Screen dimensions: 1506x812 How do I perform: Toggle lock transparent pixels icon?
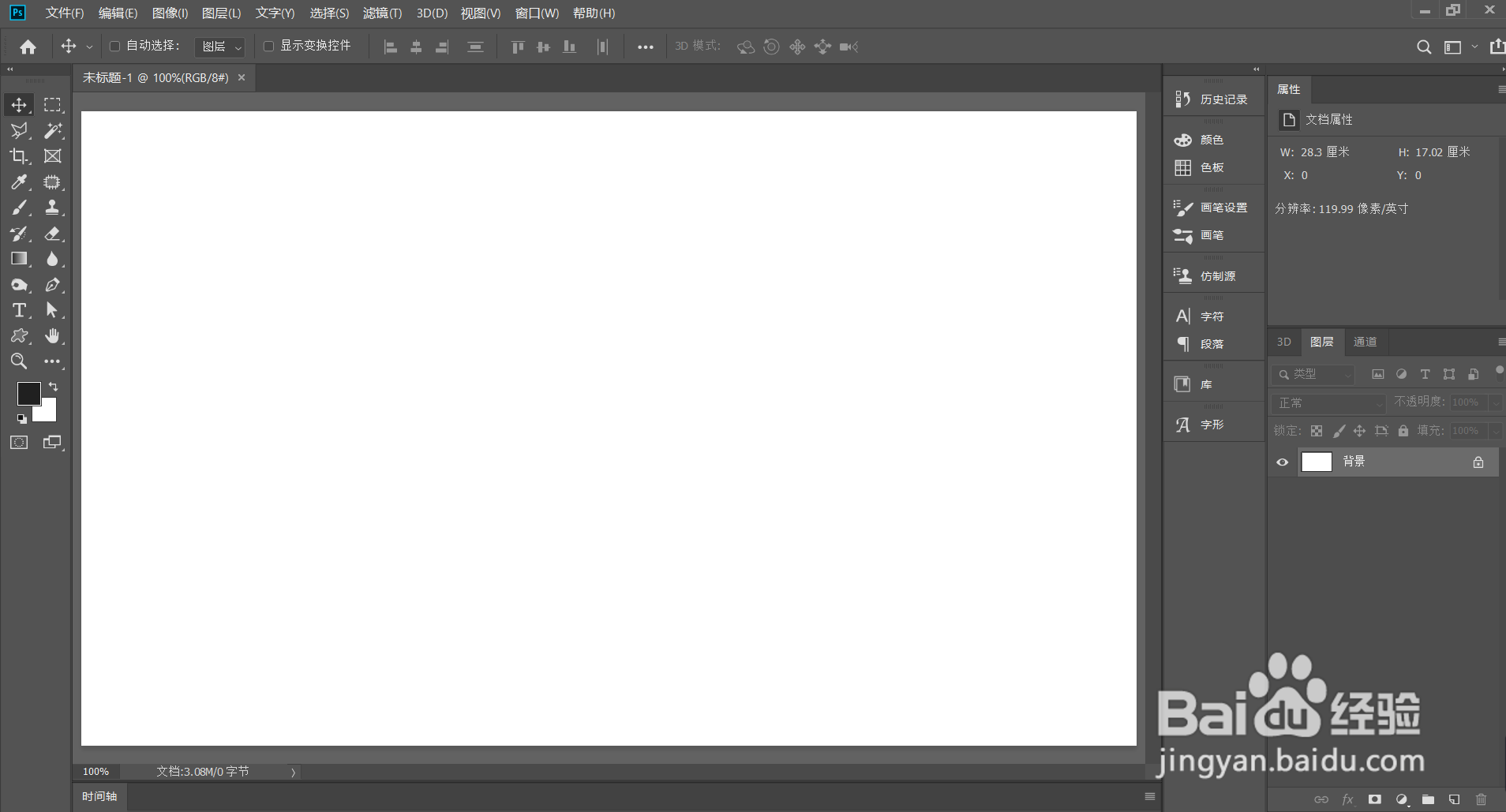(x=1317, y=431)
